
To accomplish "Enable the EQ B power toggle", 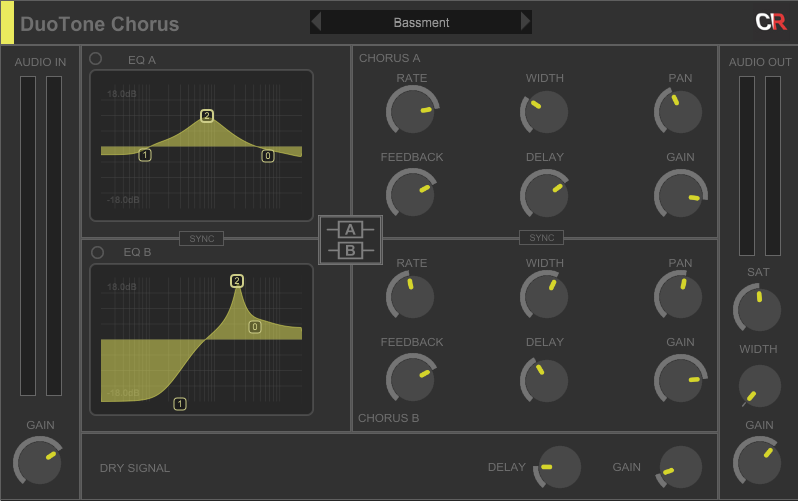I will [x=96, y=252].
